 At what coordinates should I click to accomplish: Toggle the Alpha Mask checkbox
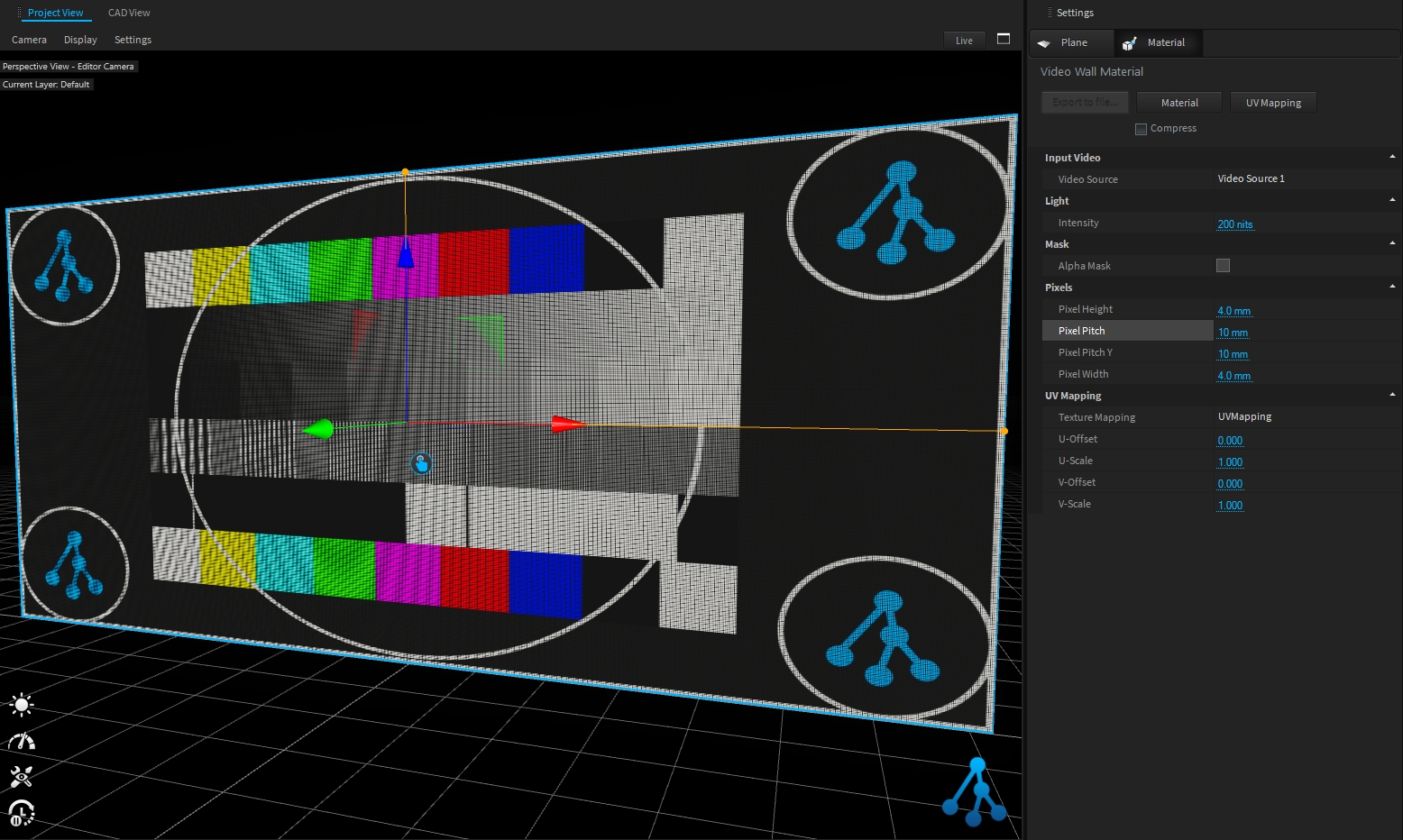[x=1223, y=266]
